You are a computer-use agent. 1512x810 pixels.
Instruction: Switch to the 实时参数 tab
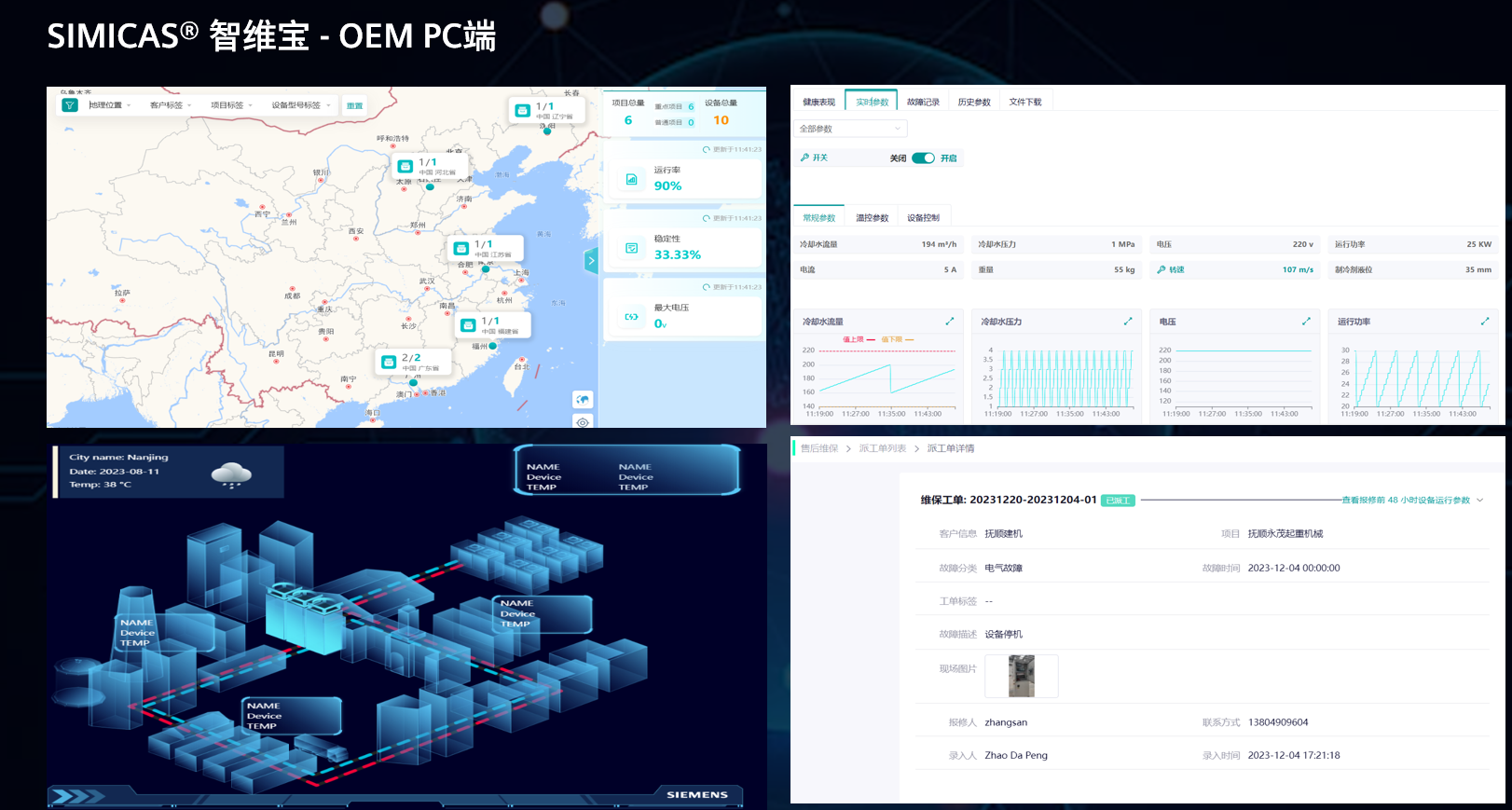(872, 102)
